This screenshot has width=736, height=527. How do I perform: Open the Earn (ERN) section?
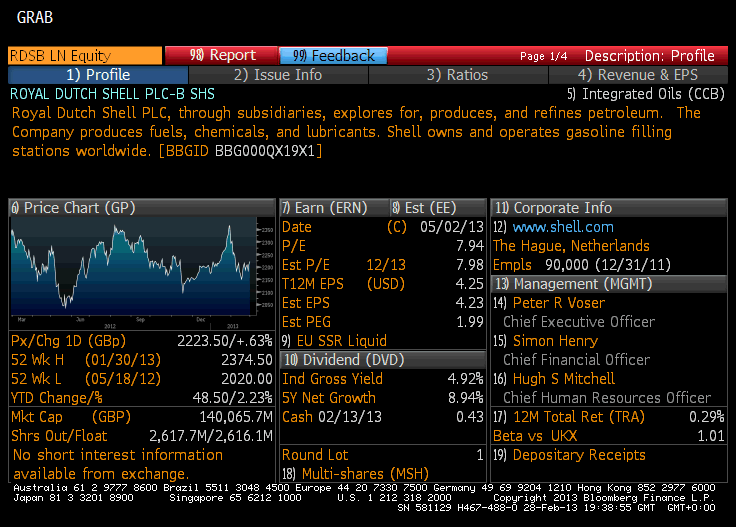[331, 208]
